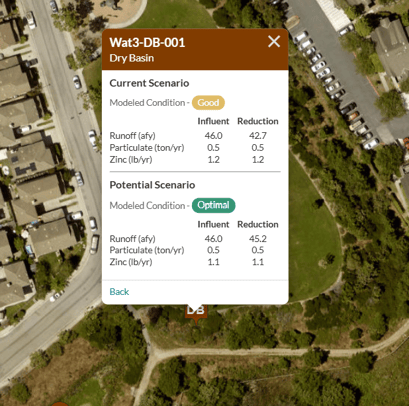
Task: Select the DB dry basin map marker
Action: [x=196, y=313]
